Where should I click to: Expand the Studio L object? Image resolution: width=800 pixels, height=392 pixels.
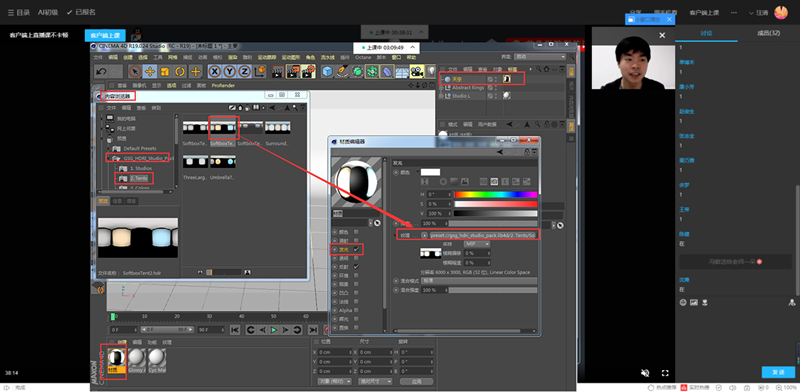point(441,96)
